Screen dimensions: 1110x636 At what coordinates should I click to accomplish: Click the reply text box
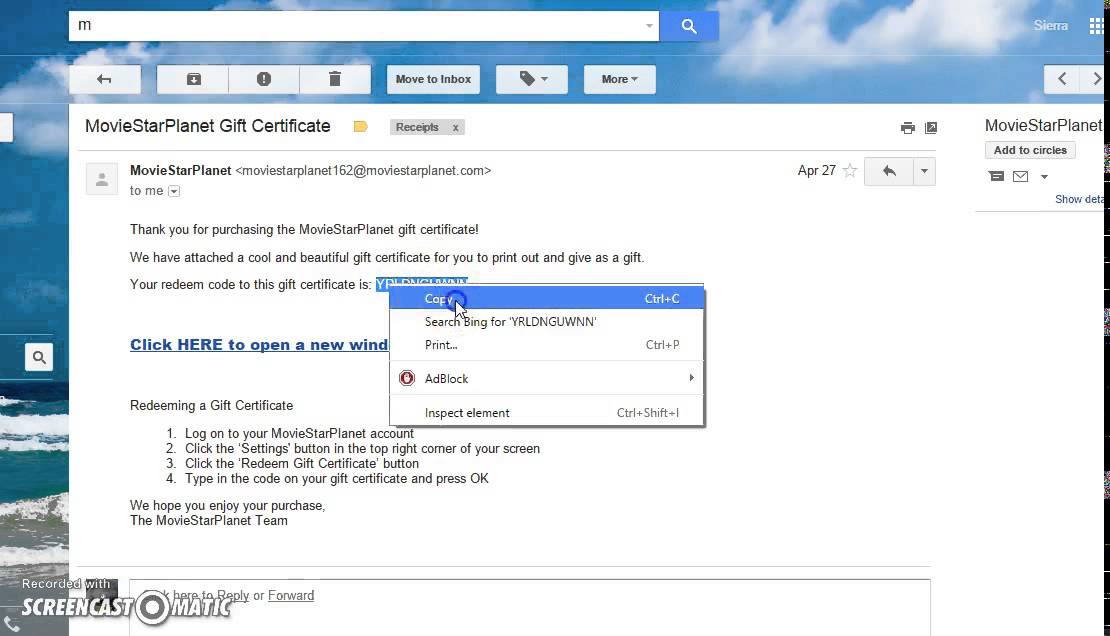pos(530,607)
